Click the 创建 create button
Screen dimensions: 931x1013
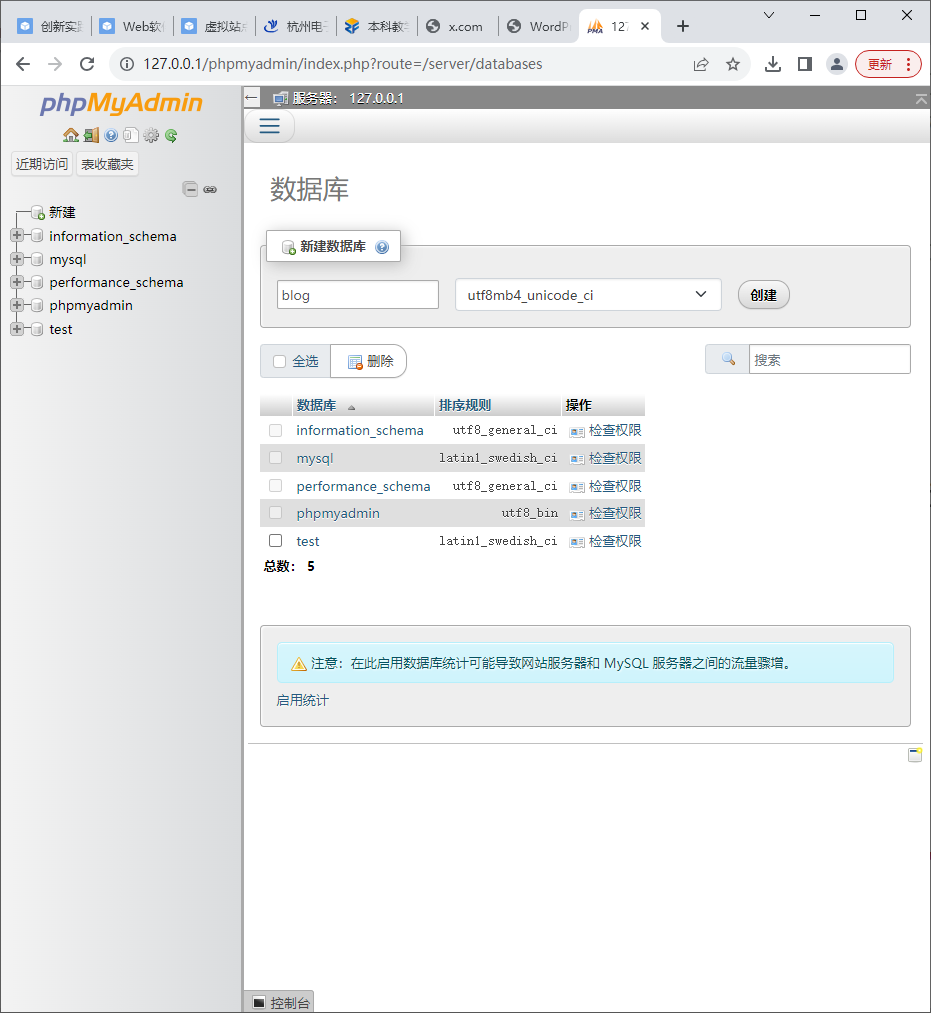tap(764, 295)
